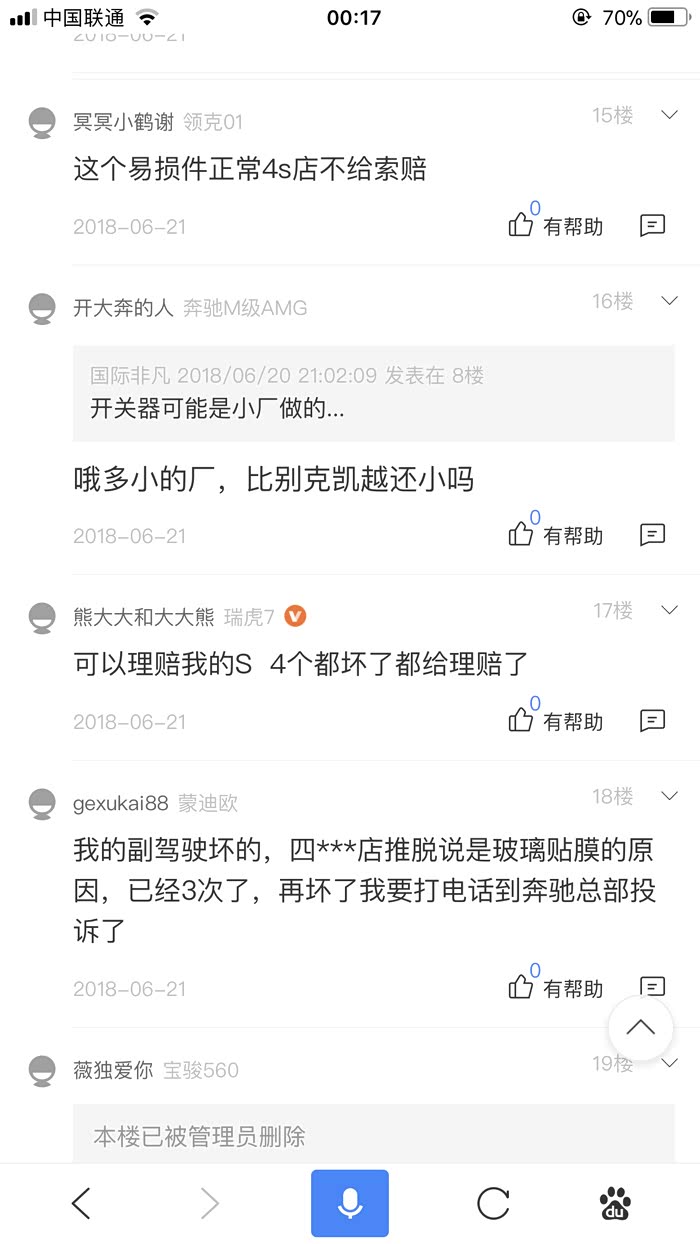The height and width of the screenshot is (1244, 700).
Task: Reload the page with the refresh icon
Action: click(x=493, y=1203)
